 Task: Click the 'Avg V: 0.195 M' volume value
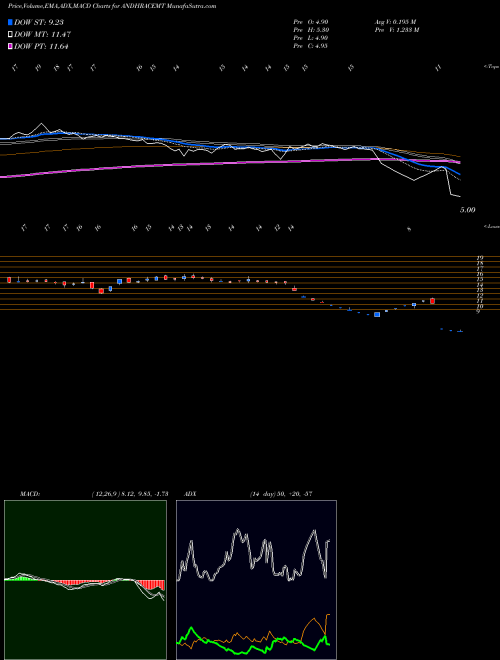click(395, 21)
